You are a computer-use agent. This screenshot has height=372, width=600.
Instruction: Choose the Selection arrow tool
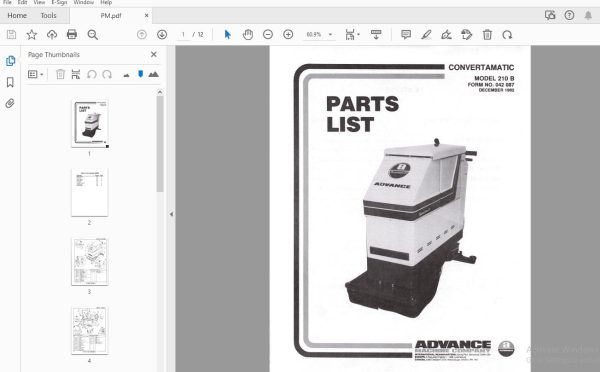[228, 34]
